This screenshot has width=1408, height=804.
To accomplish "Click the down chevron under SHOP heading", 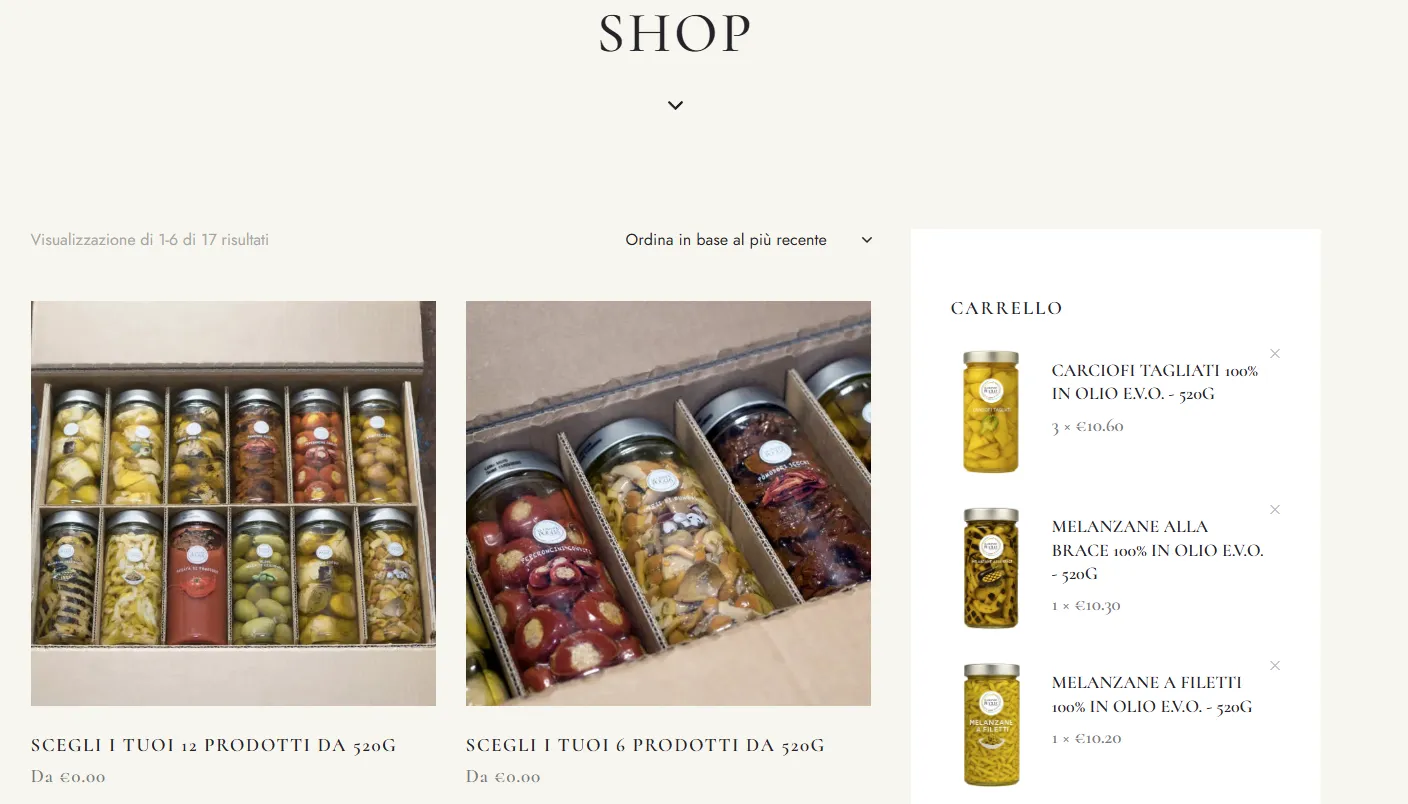I will [675, 105].
